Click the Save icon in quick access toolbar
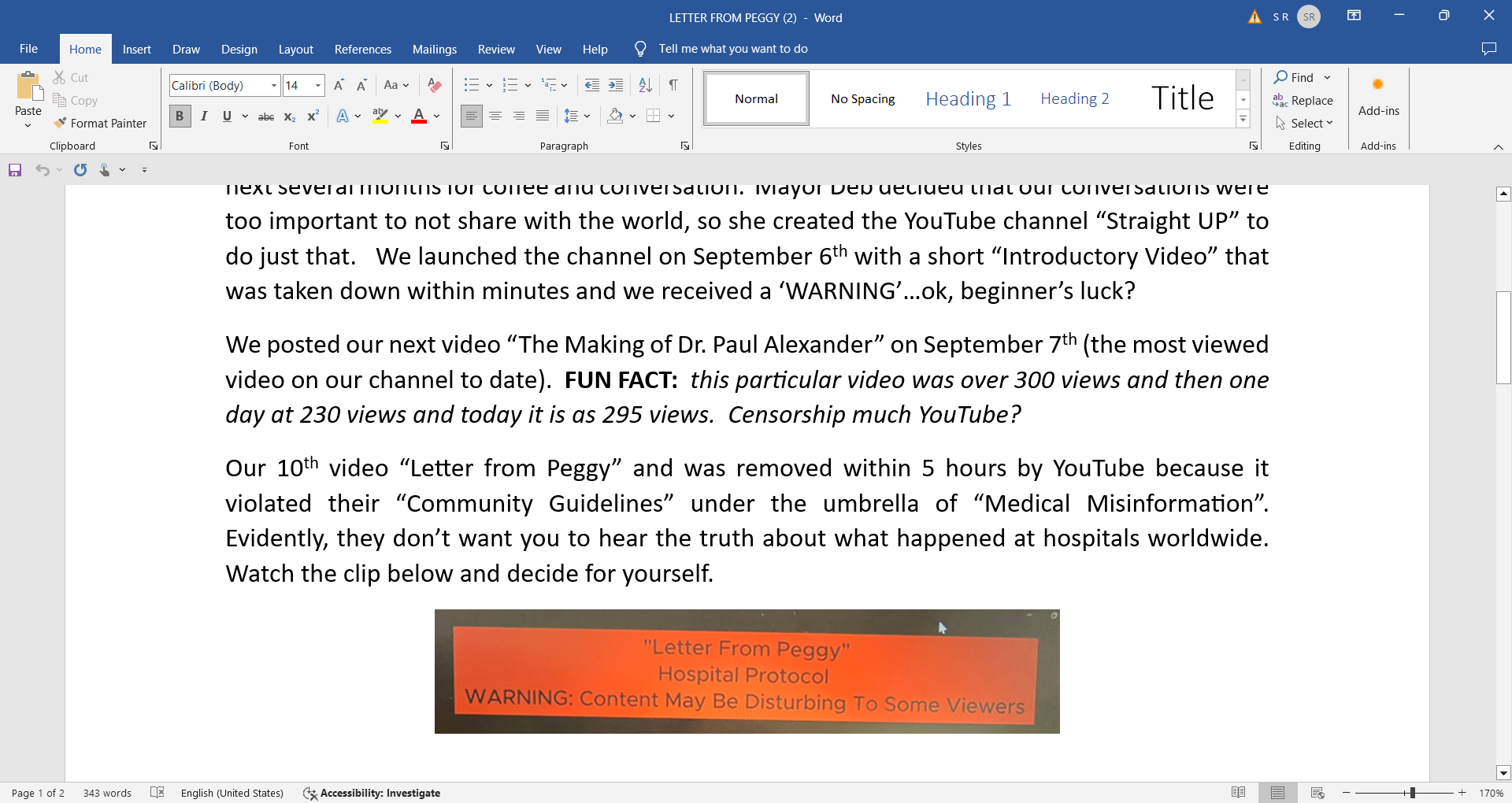1512x803 pixels. pyautogui.click(x=15, y=170)
